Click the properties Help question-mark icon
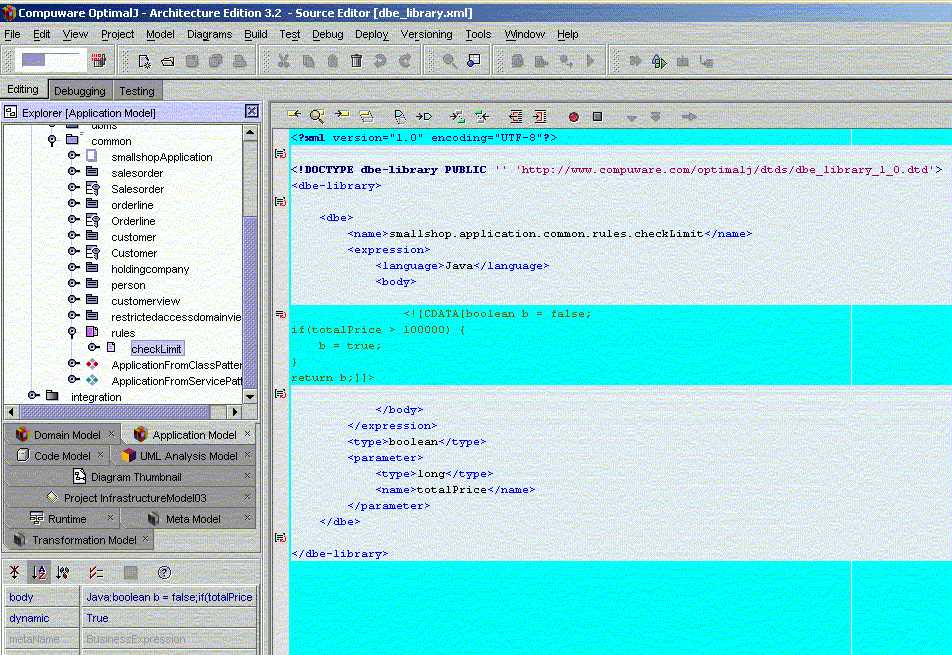This screenshot has width=952, height=655. pos(164,572)
